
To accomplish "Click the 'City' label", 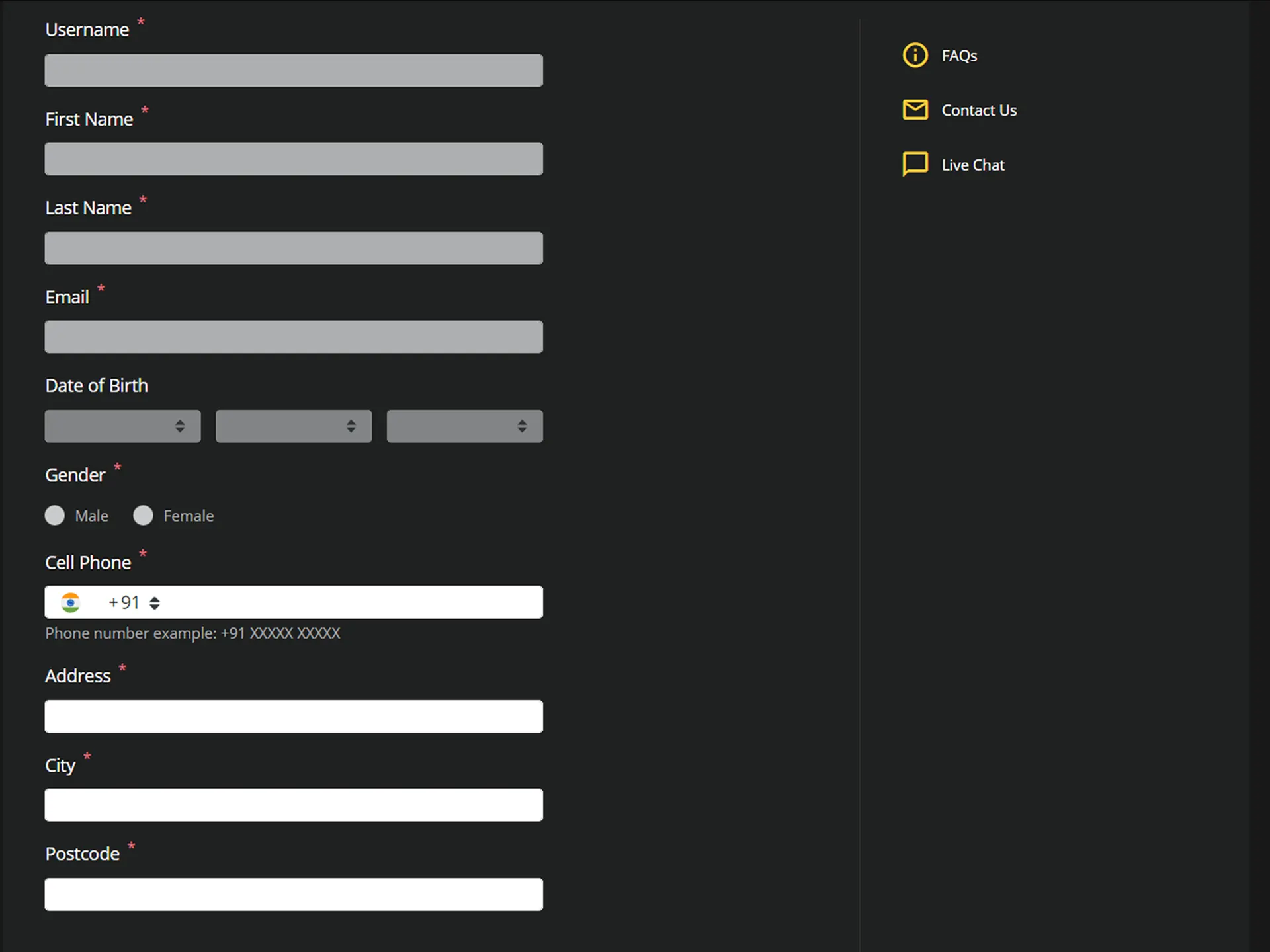I will point(60,766).
